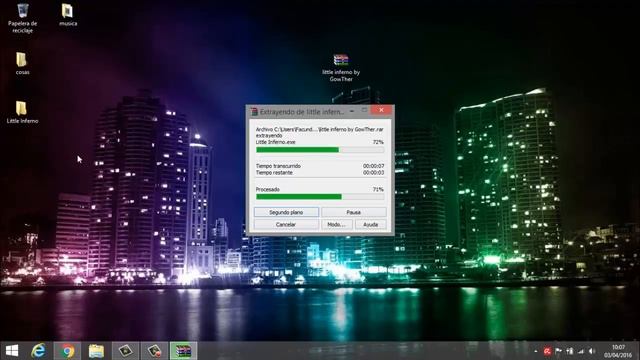This screenshot has height=360, width=640.
Task: Open Google Chrome from taskbar
Action: coord(68,351)
